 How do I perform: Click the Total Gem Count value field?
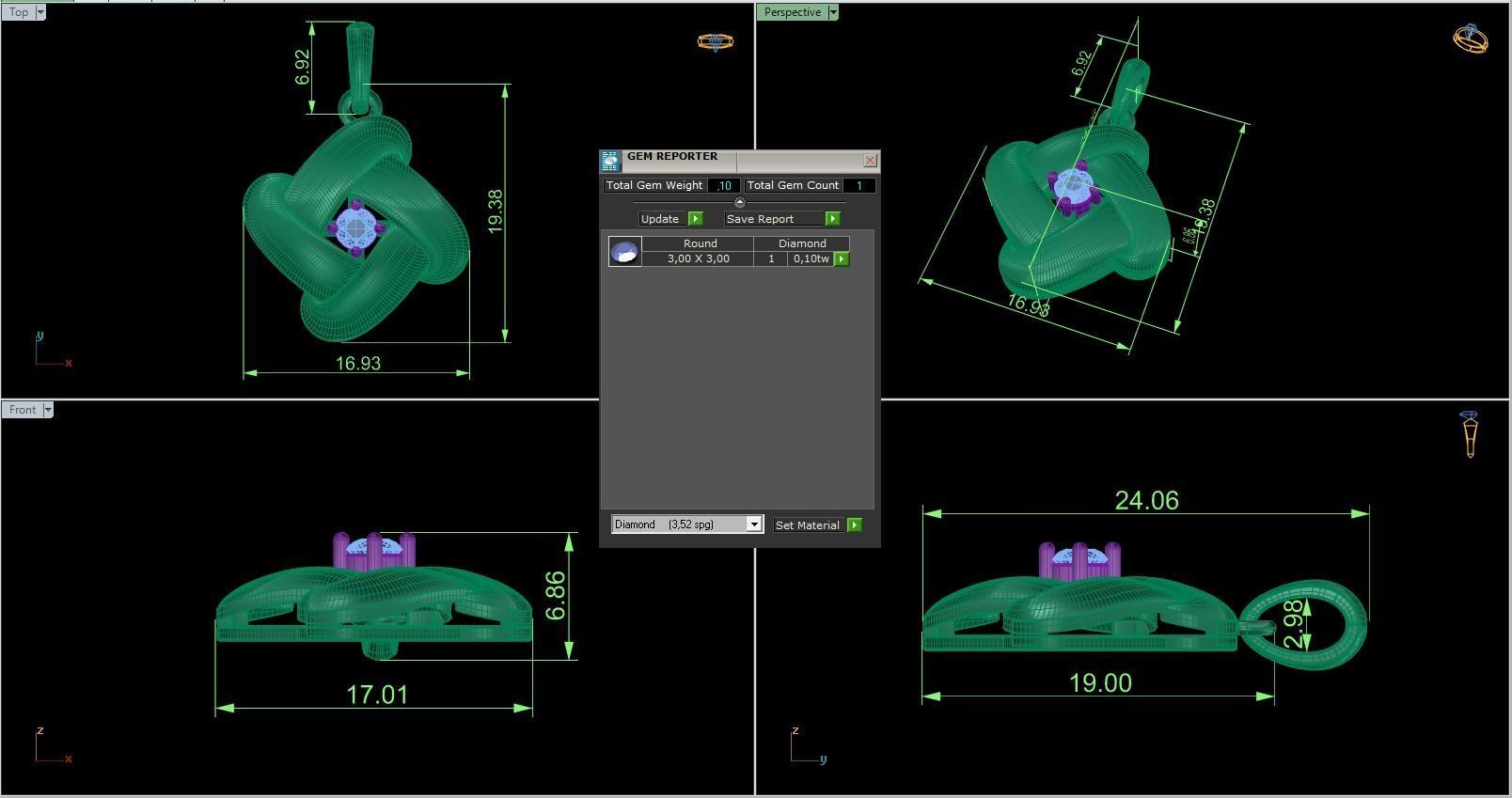858,186
